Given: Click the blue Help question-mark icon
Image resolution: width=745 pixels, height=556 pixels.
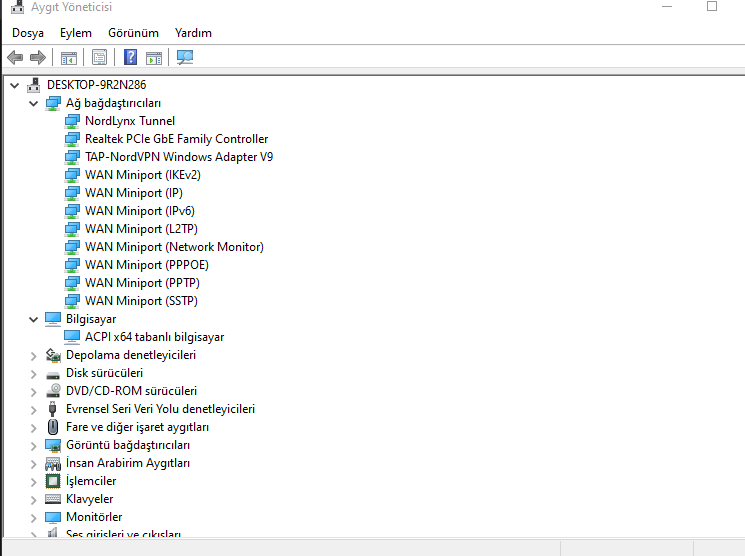Looking at the screenshot, I should (x=130, y=58).
